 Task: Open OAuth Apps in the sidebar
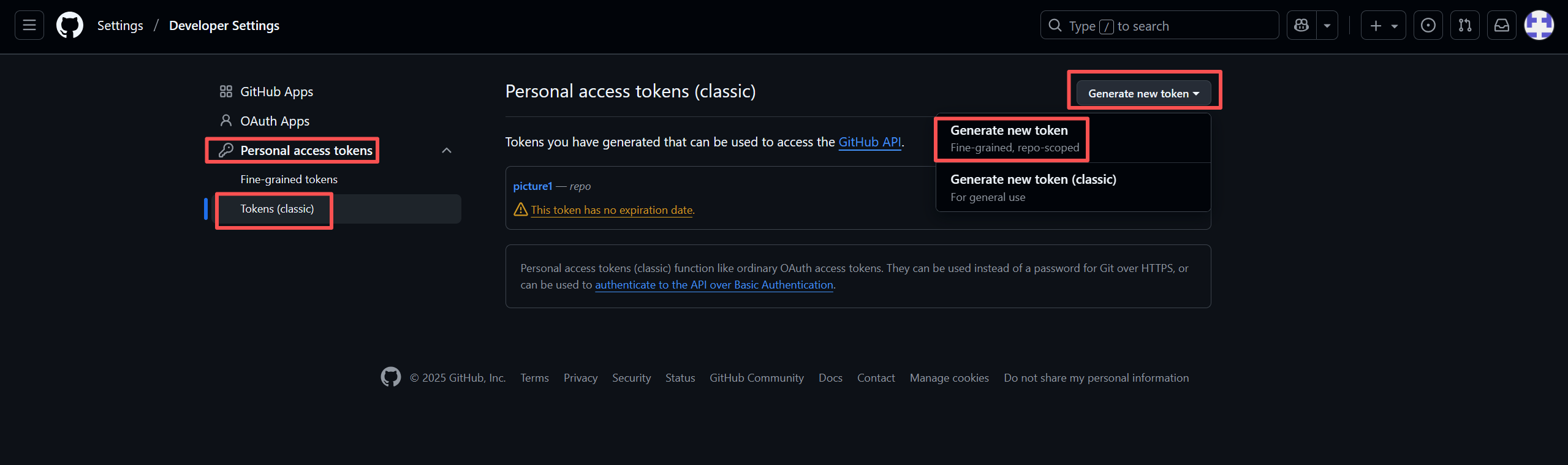point(275,121)
